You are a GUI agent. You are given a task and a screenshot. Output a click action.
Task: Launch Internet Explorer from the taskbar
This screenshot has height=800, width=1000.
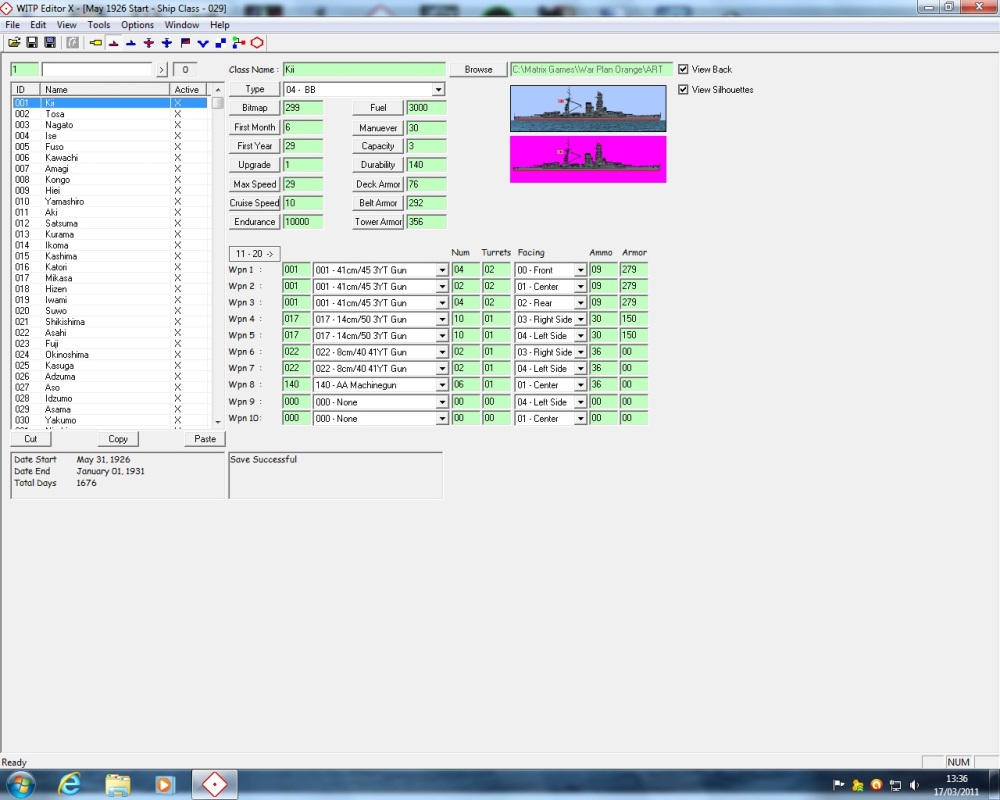[68, 784]
